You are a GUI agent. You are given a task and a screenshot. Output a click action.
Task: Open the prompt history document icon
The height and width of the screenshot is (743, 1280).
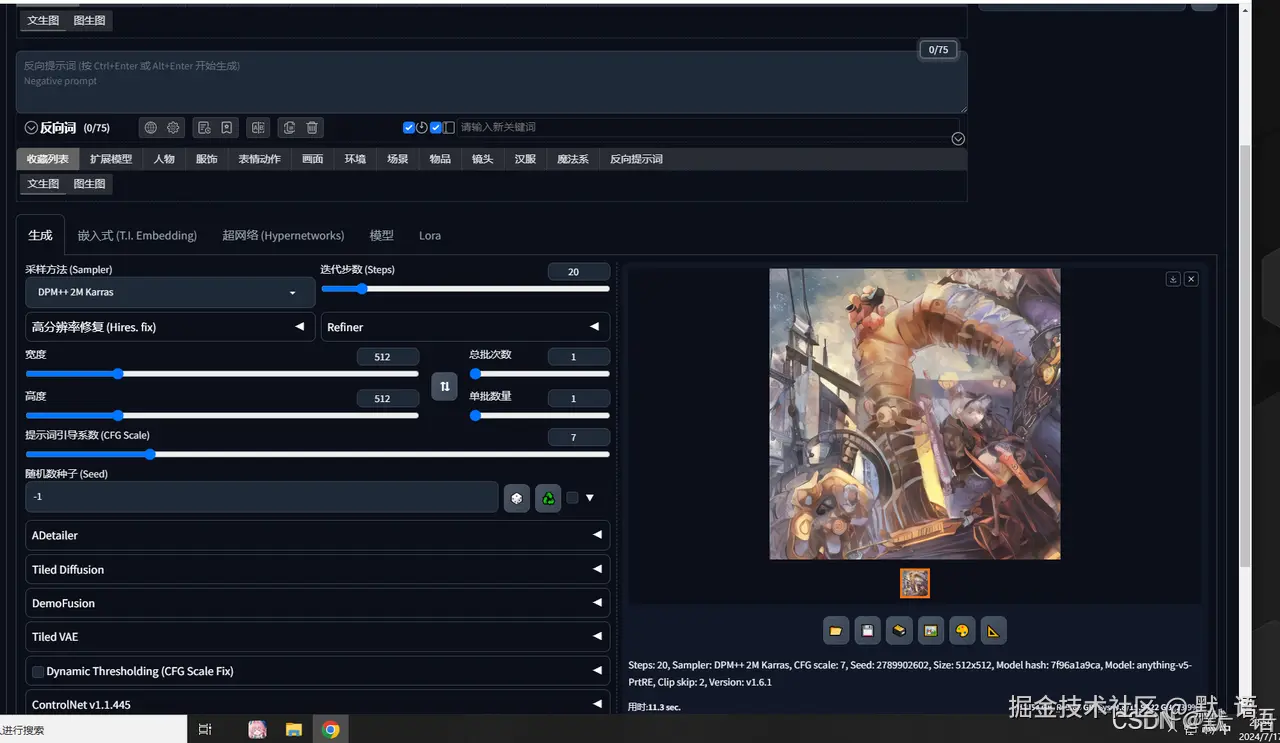[x=204, y=128]
